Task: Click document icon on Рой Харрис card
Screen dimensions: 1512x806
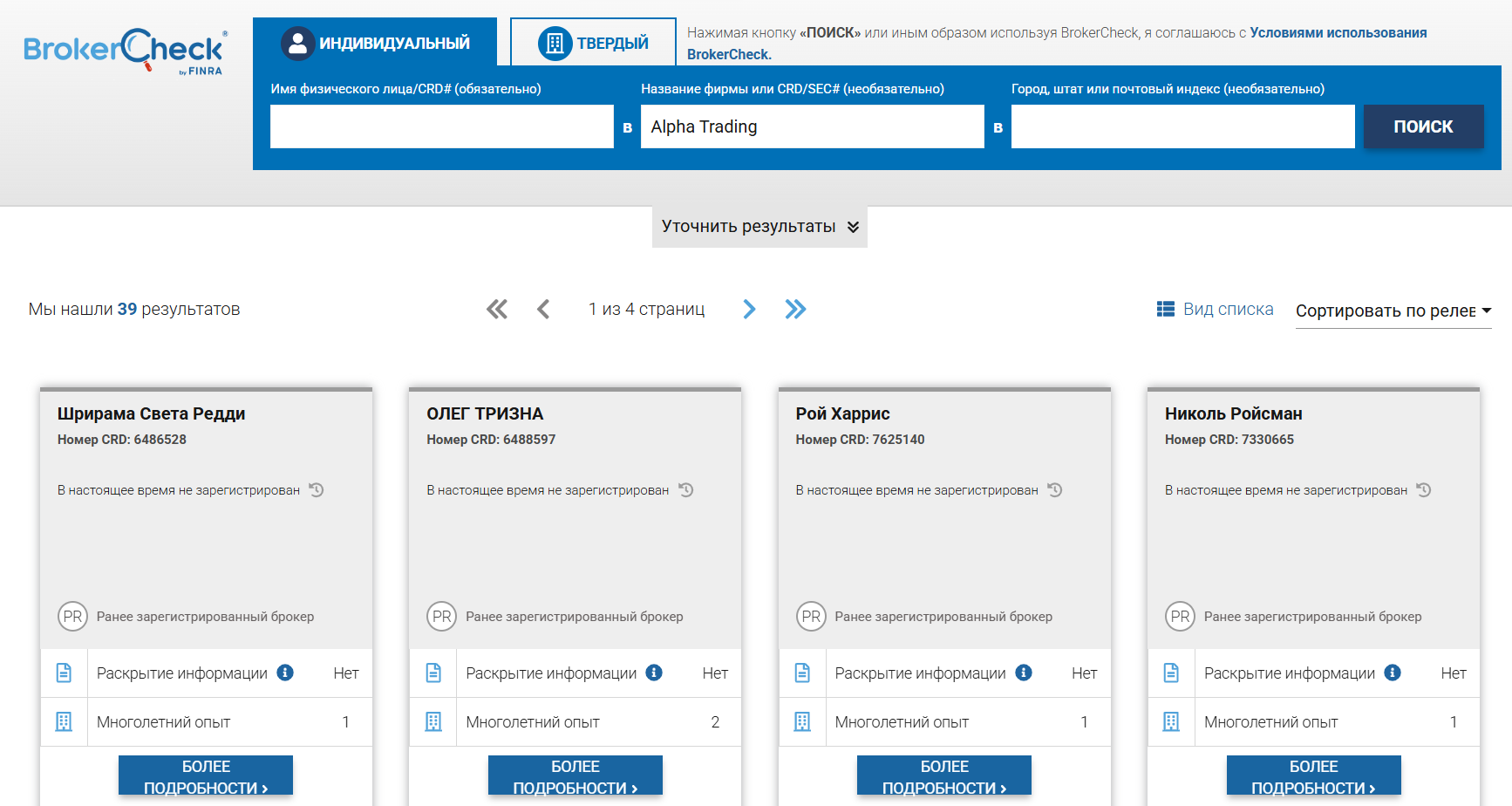Action: coord(802,673)
